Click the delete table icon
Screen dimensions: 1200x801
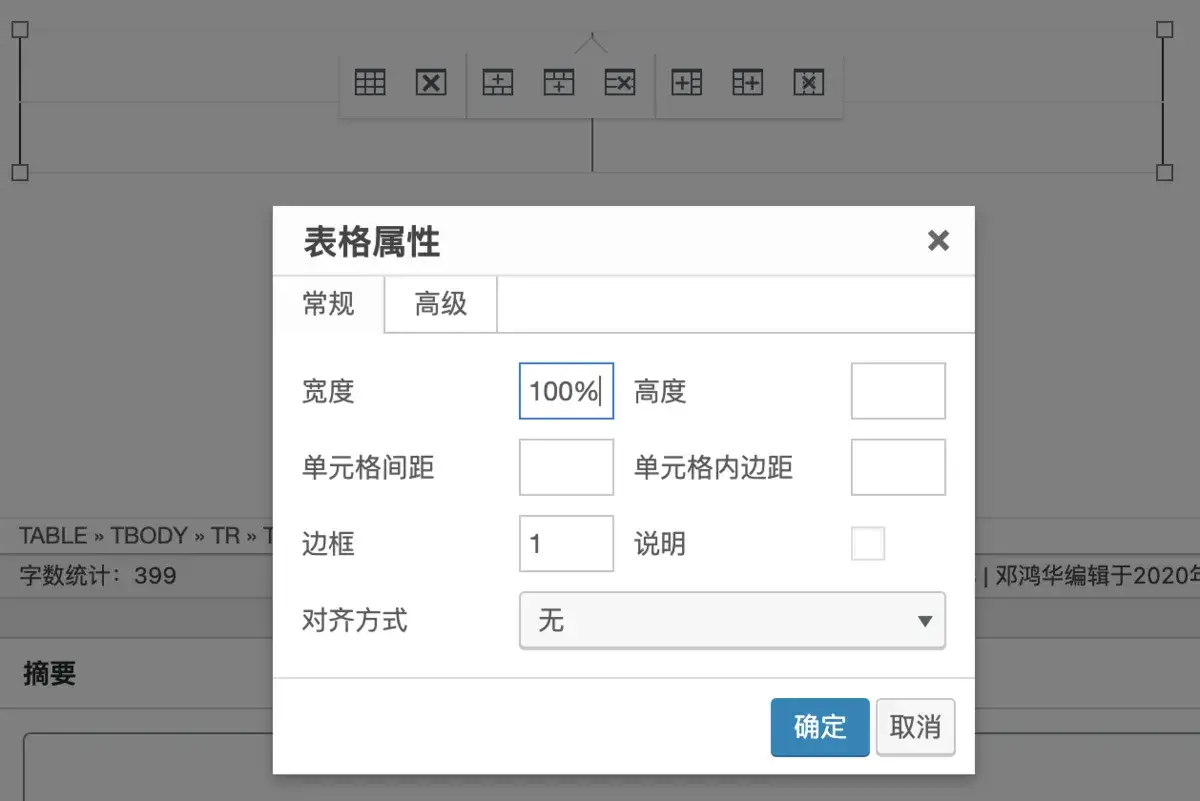click(431, 83)
